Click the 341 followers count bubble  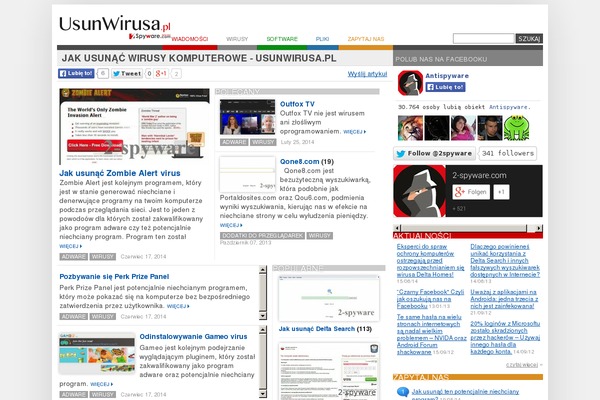click(x=507, y=153)
